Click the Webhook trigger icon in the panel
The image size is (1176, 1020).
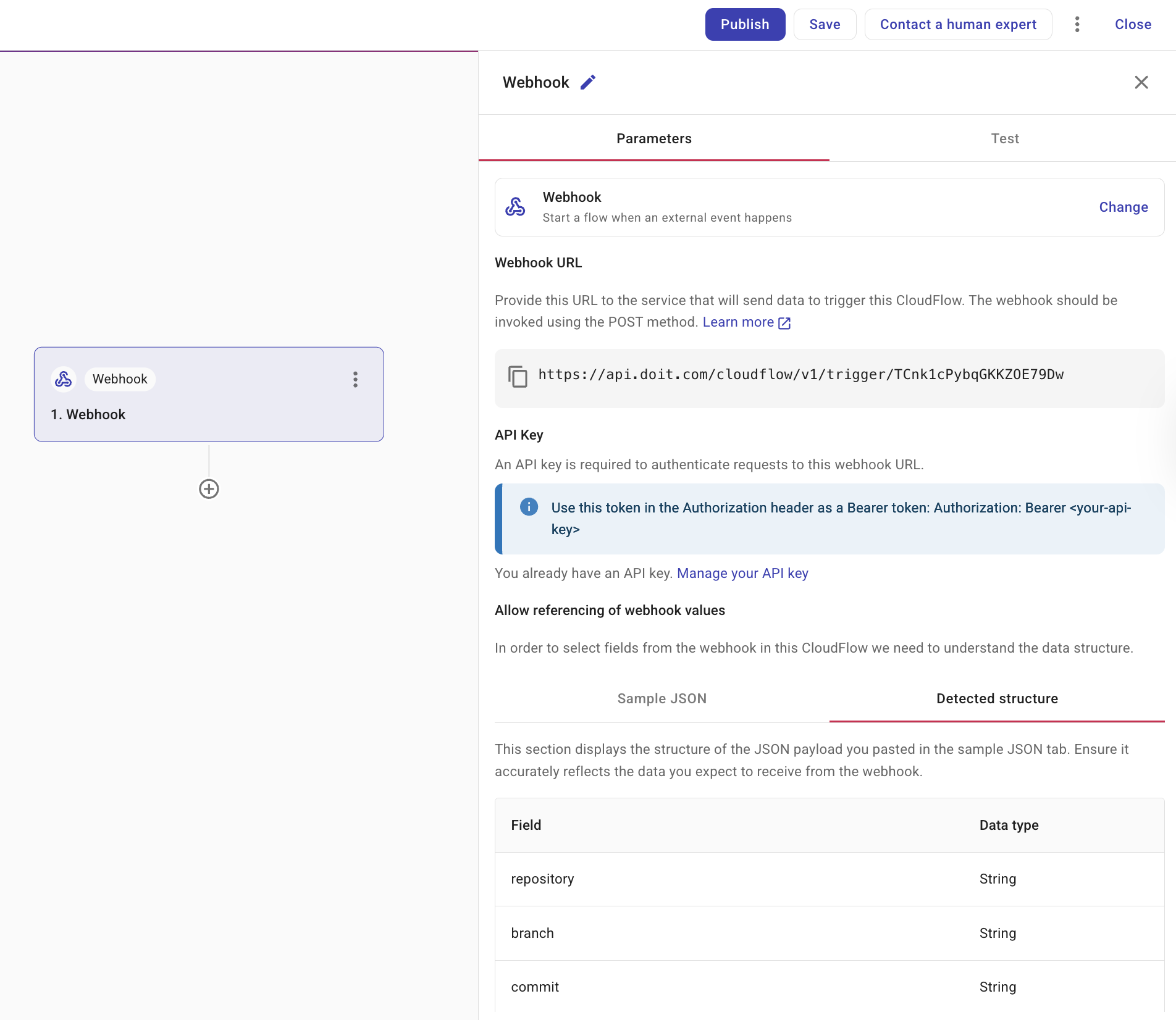(x=516, y=206)
